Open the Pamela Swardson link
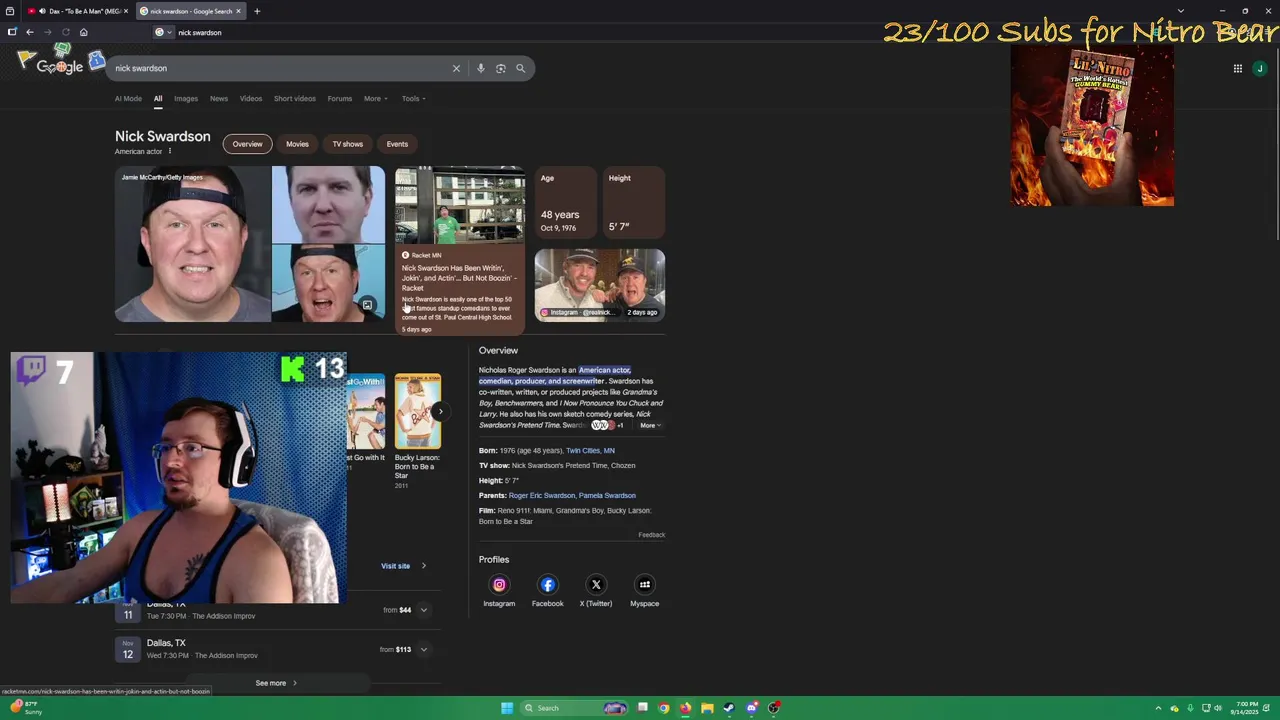Viewport: 1280px width, 720px height. coord(607,495)
